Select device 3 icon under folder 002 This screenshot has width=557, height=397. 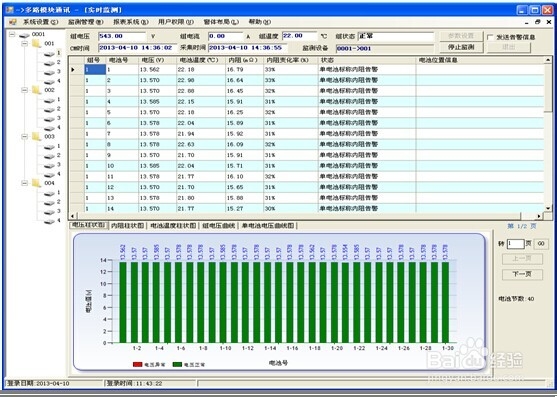click(49, 119)
